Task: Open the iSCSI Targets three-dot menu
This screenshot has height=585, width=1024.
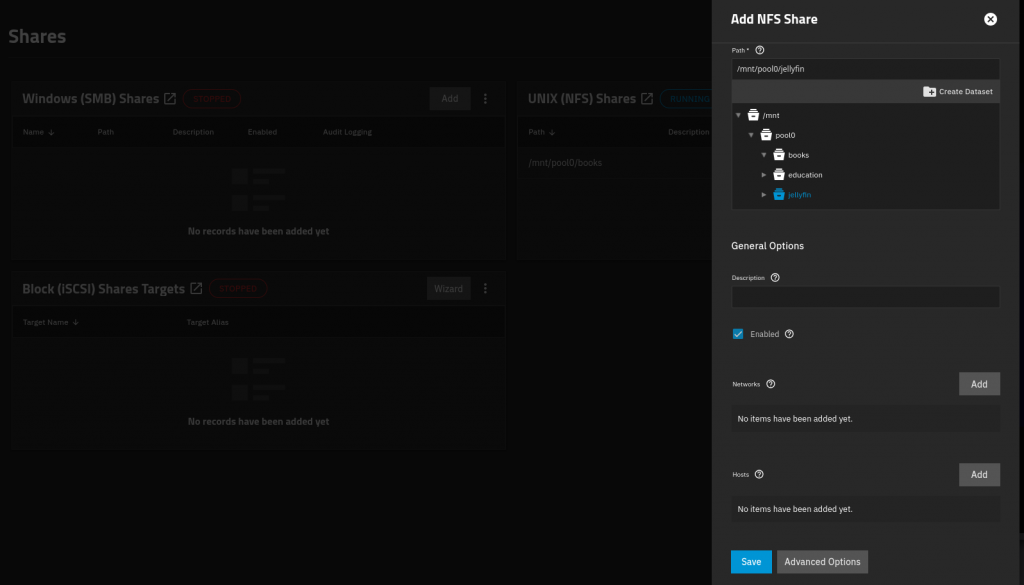Action: click(x=485, y=288)
